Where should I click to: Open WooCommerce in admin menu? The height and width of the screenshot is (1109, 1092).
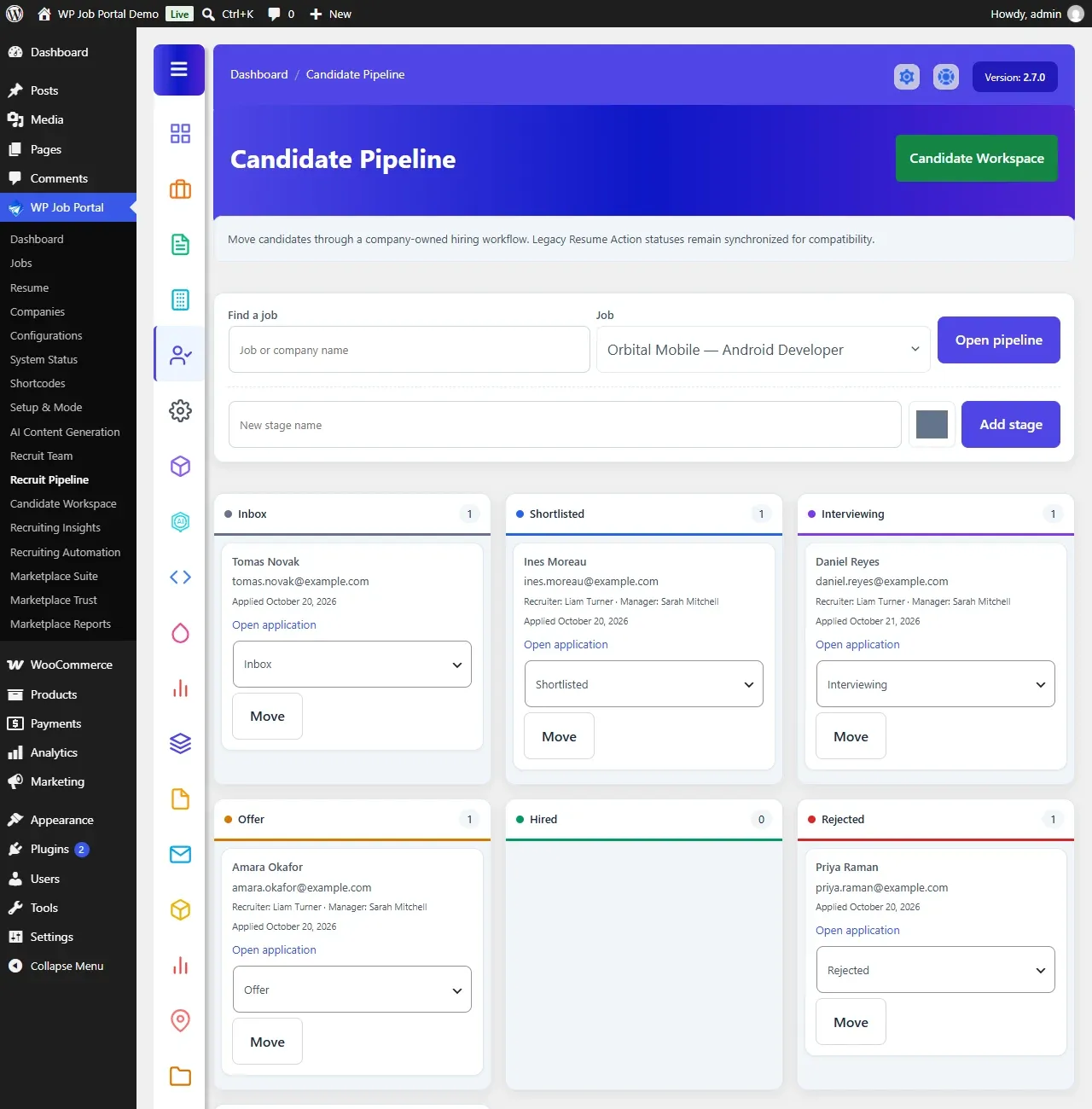point(68,665)
